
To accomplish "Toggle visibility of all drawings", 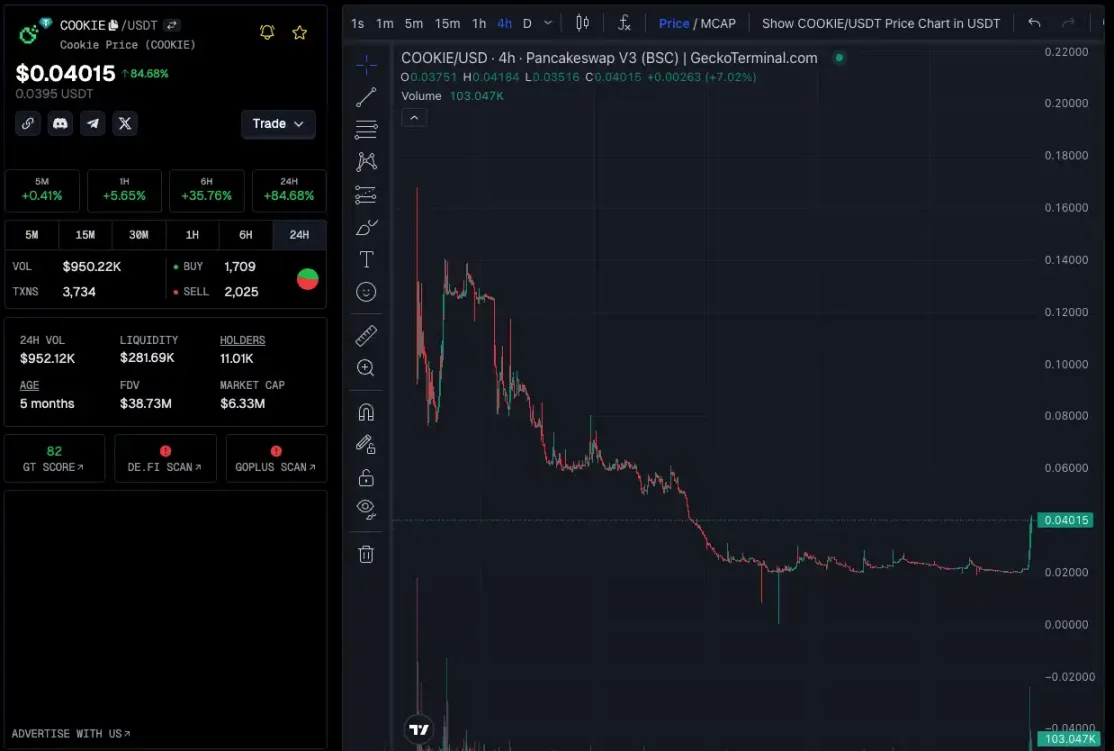I will click(366, 509).
